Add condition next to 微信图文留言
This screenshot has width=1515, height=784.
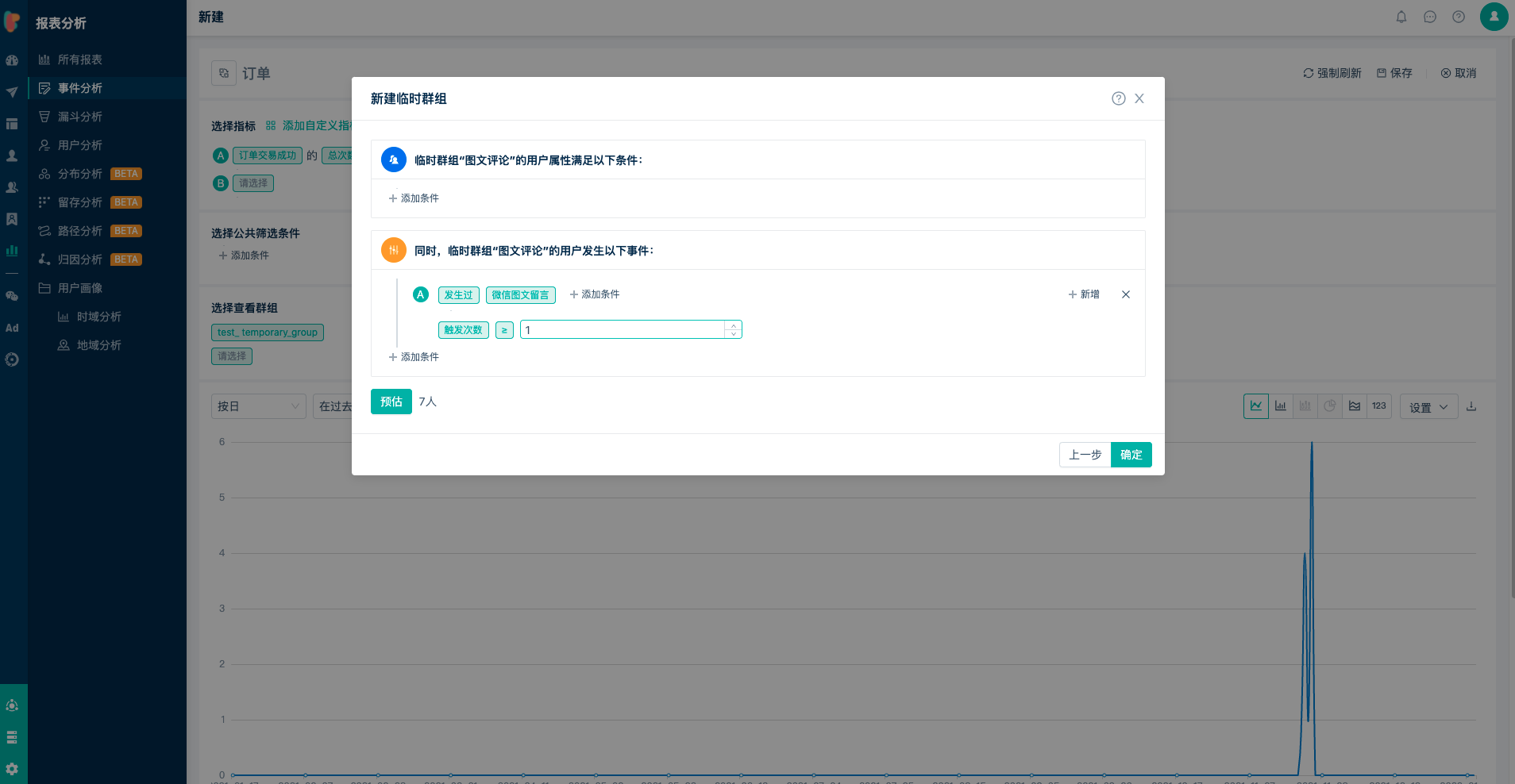(595, 294)
